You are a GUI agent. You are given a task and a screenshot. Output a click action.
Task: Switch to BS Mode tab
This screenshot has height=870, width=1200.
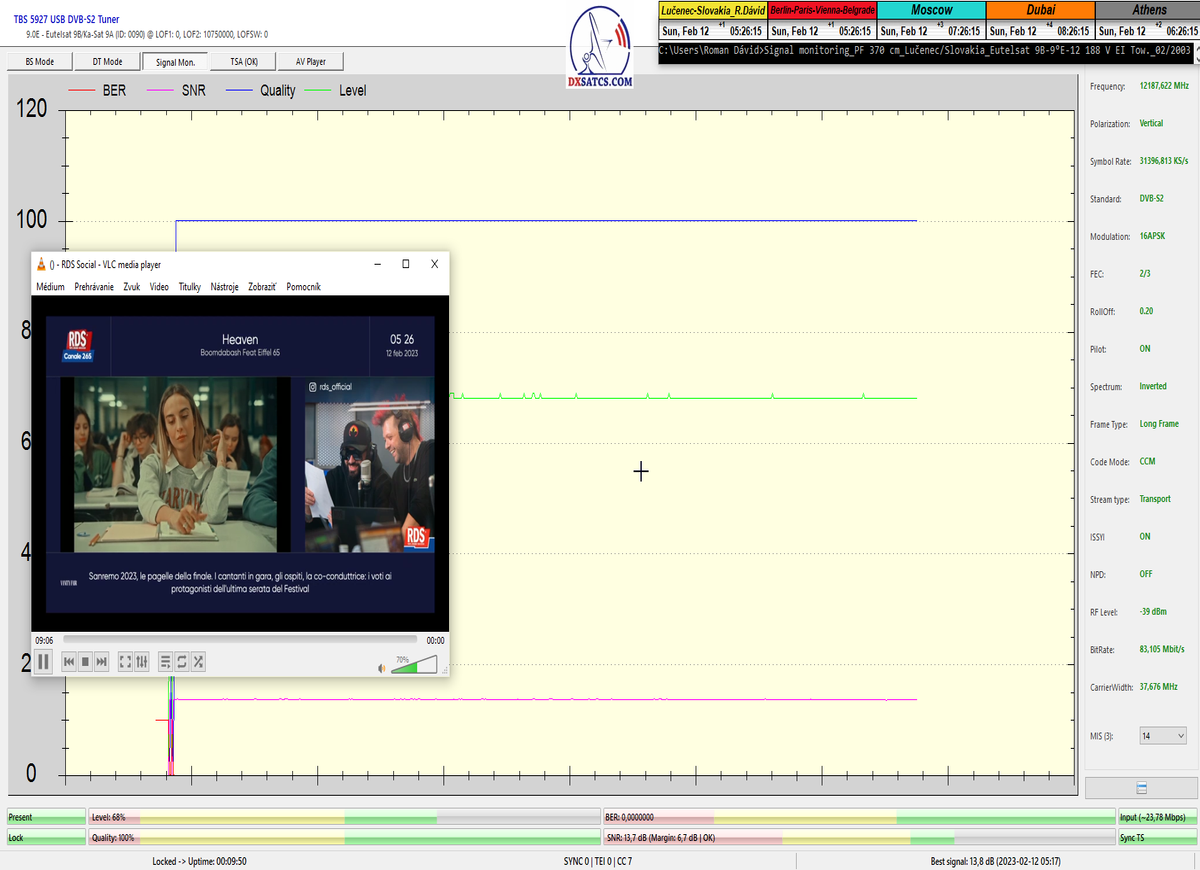point(38,62)
